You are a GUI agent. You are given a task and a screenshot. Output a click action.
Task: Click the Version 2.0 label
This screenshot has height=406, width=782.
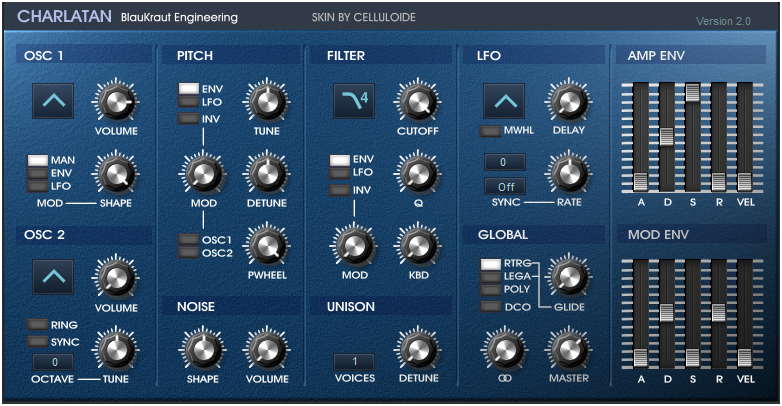pyautogui.click(x=723, y=21)
